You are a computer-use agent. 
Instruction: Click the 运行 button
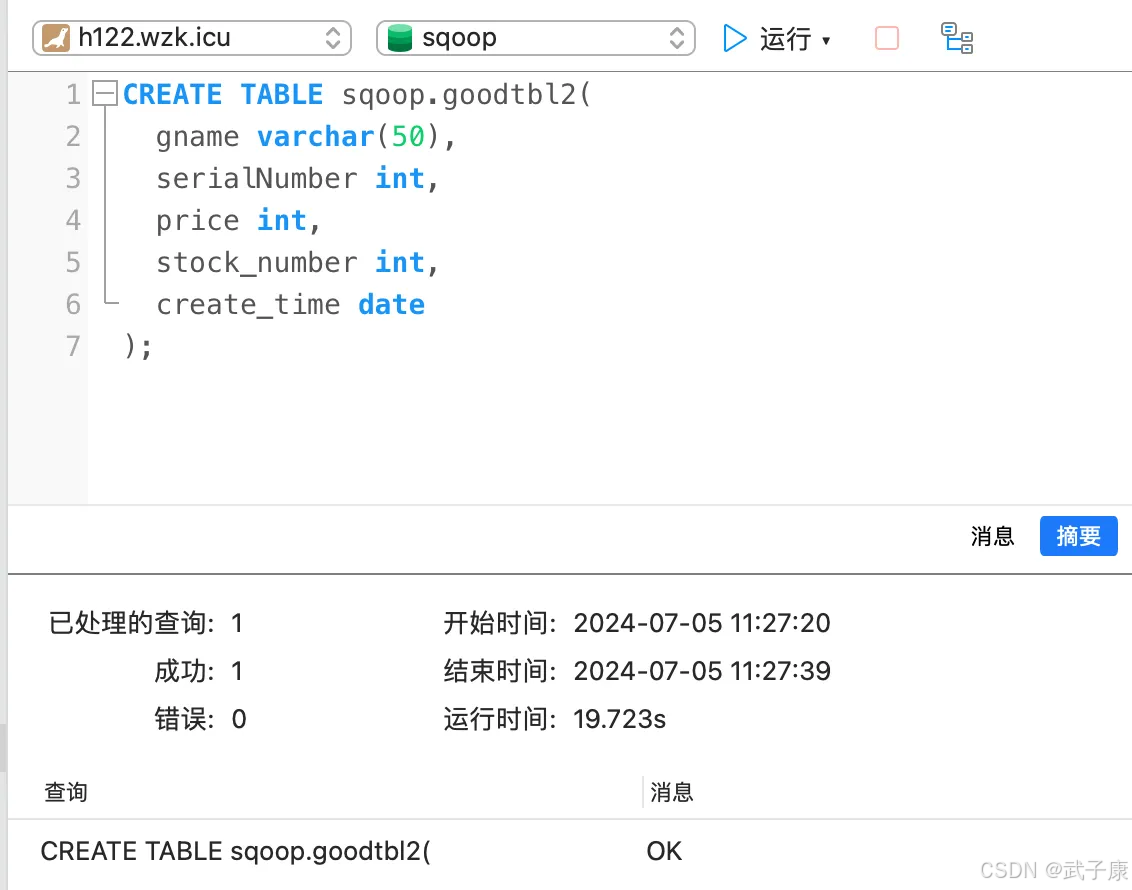pyautogui.click(x=786, y=38)
